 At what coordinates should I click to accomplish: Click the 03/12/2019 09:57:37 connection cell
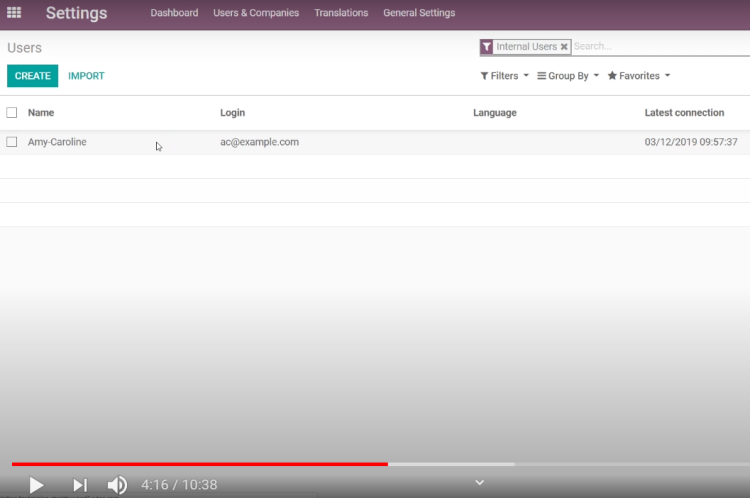(x=691, y=142)
